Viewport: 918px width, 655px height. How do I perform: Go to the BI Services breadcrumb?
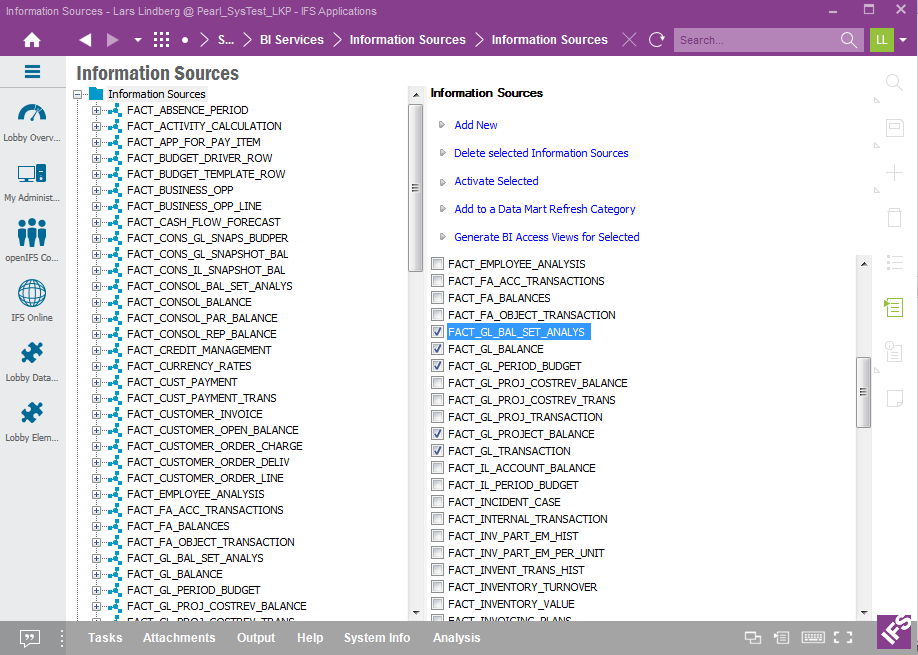pyautogui.click(x=292, y=40)
